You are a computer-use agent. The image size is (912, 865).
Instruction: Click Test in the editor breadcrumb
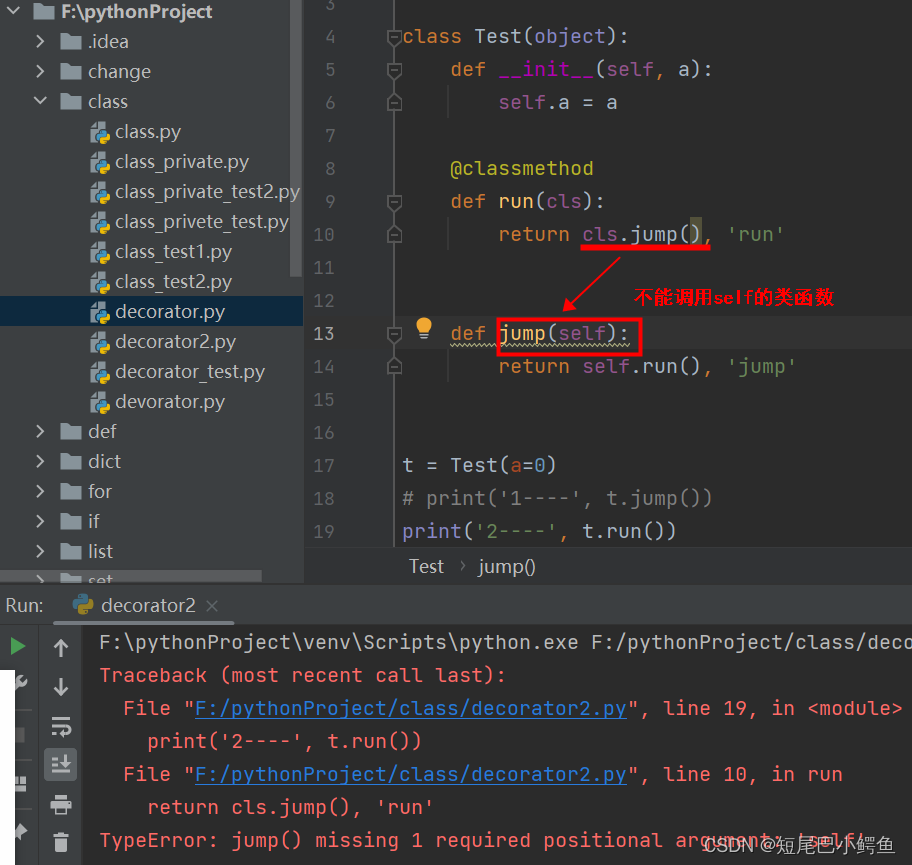pos(426,567)
